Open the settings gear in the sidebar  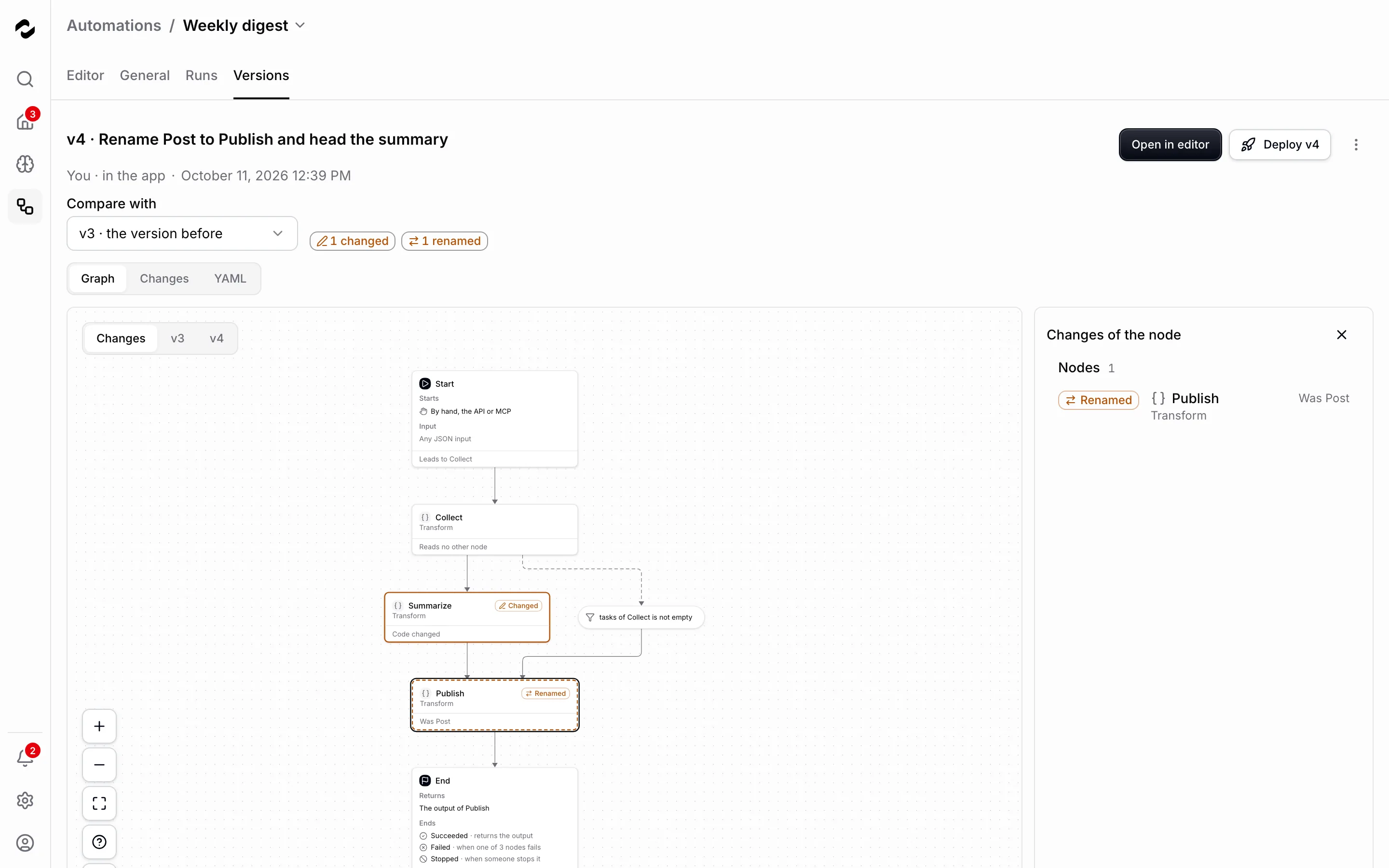(25, 800)
